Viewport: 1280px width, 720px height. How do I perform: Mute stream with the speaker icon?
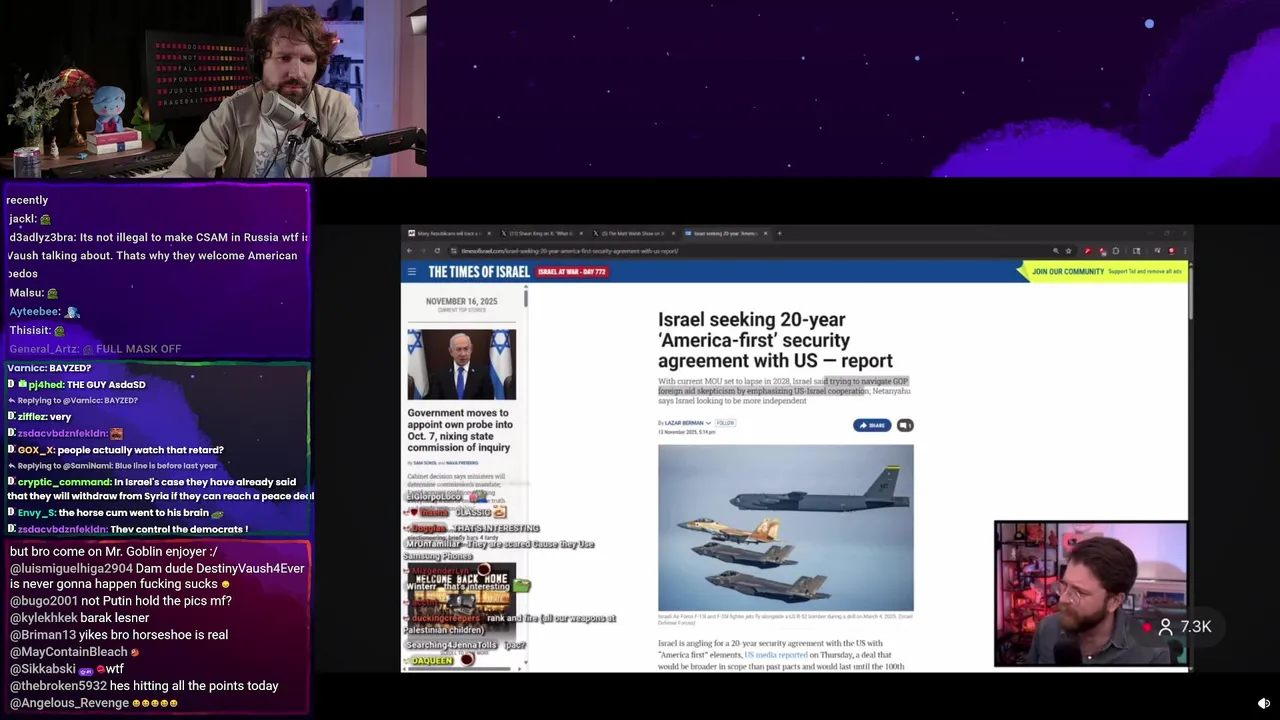(1264, 703)
